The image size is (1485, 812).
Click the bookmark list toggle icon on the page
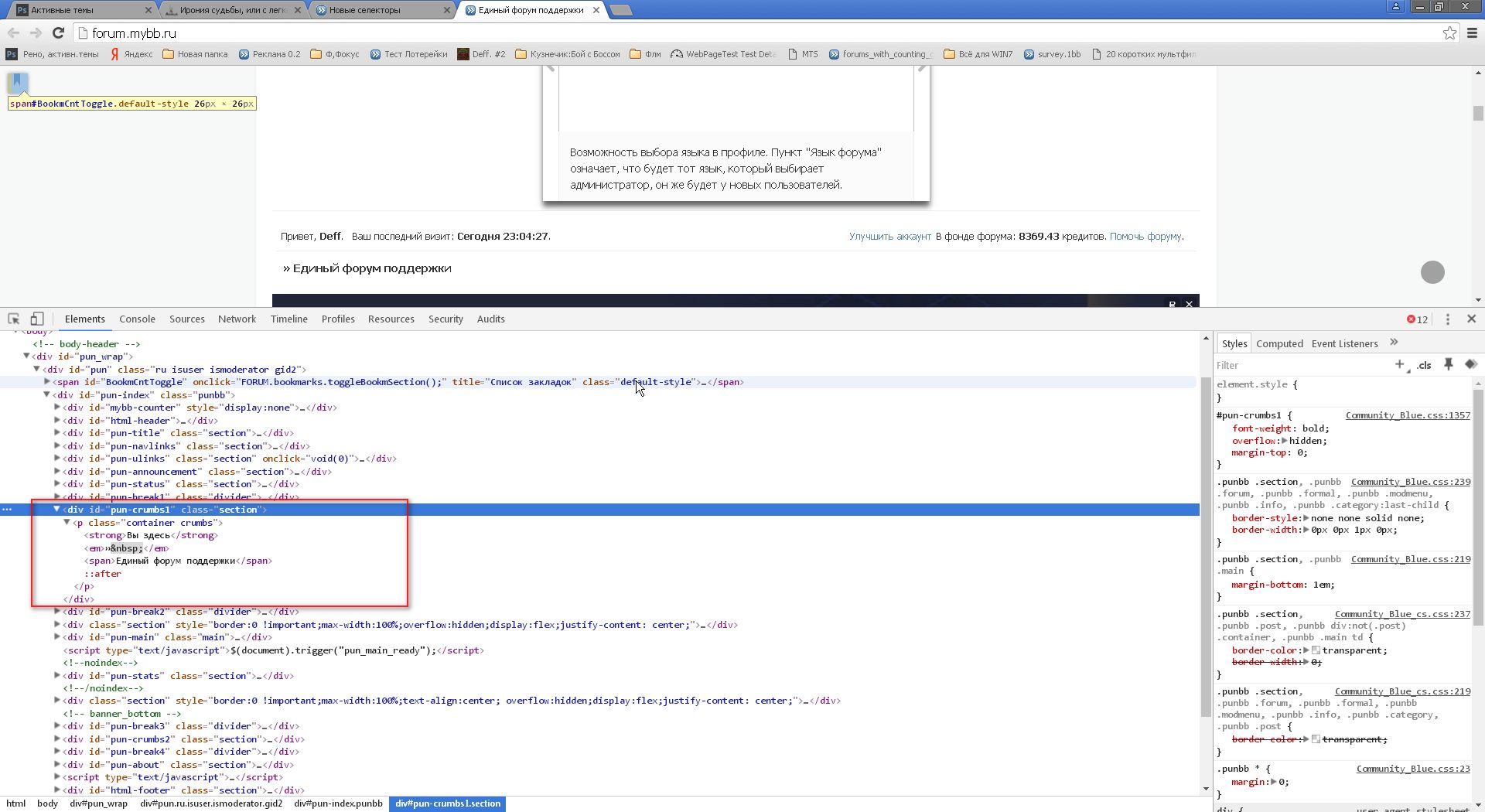[18, 83]
